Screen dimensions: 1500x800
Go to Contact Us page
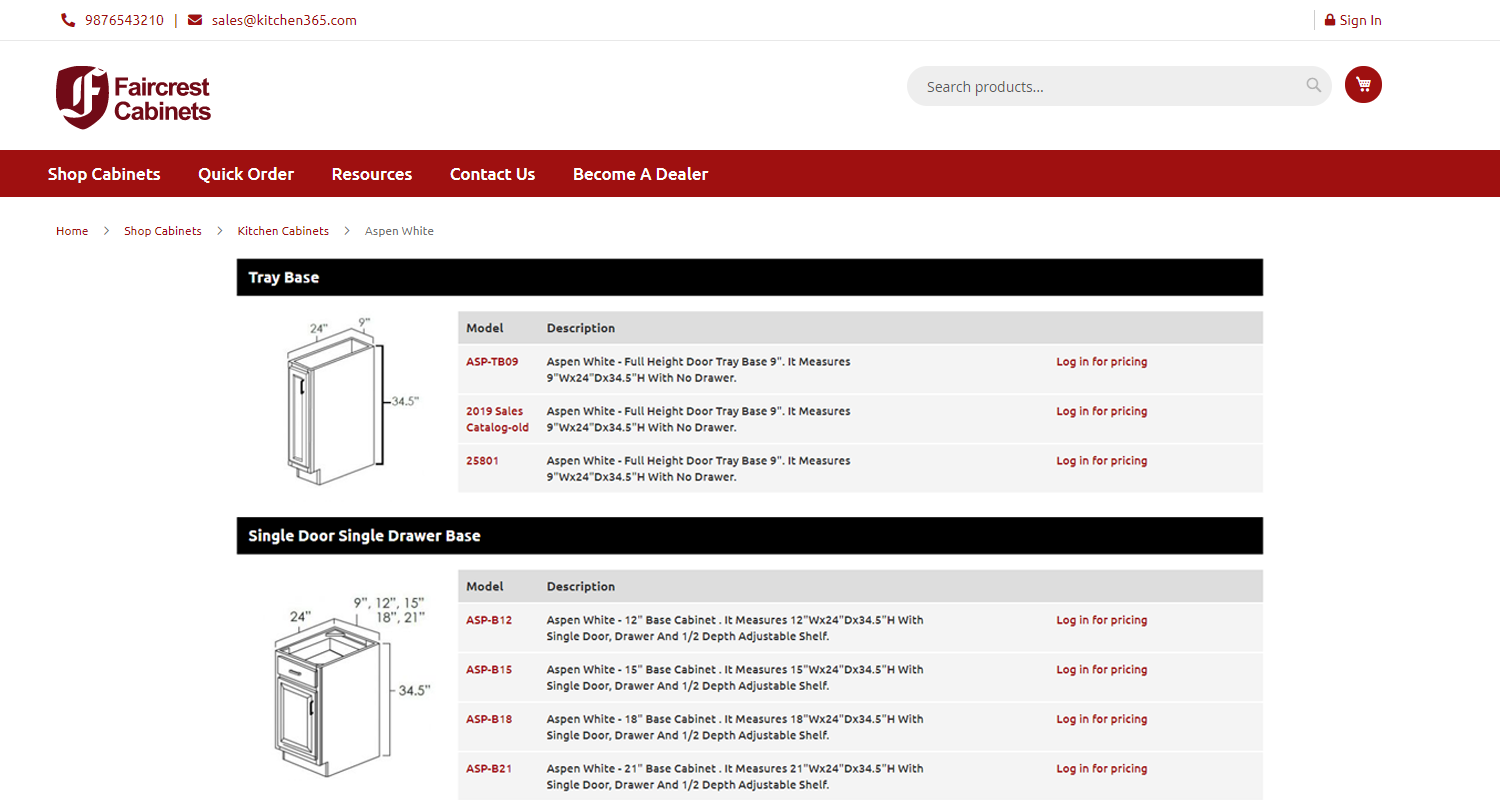coord(492,174)
